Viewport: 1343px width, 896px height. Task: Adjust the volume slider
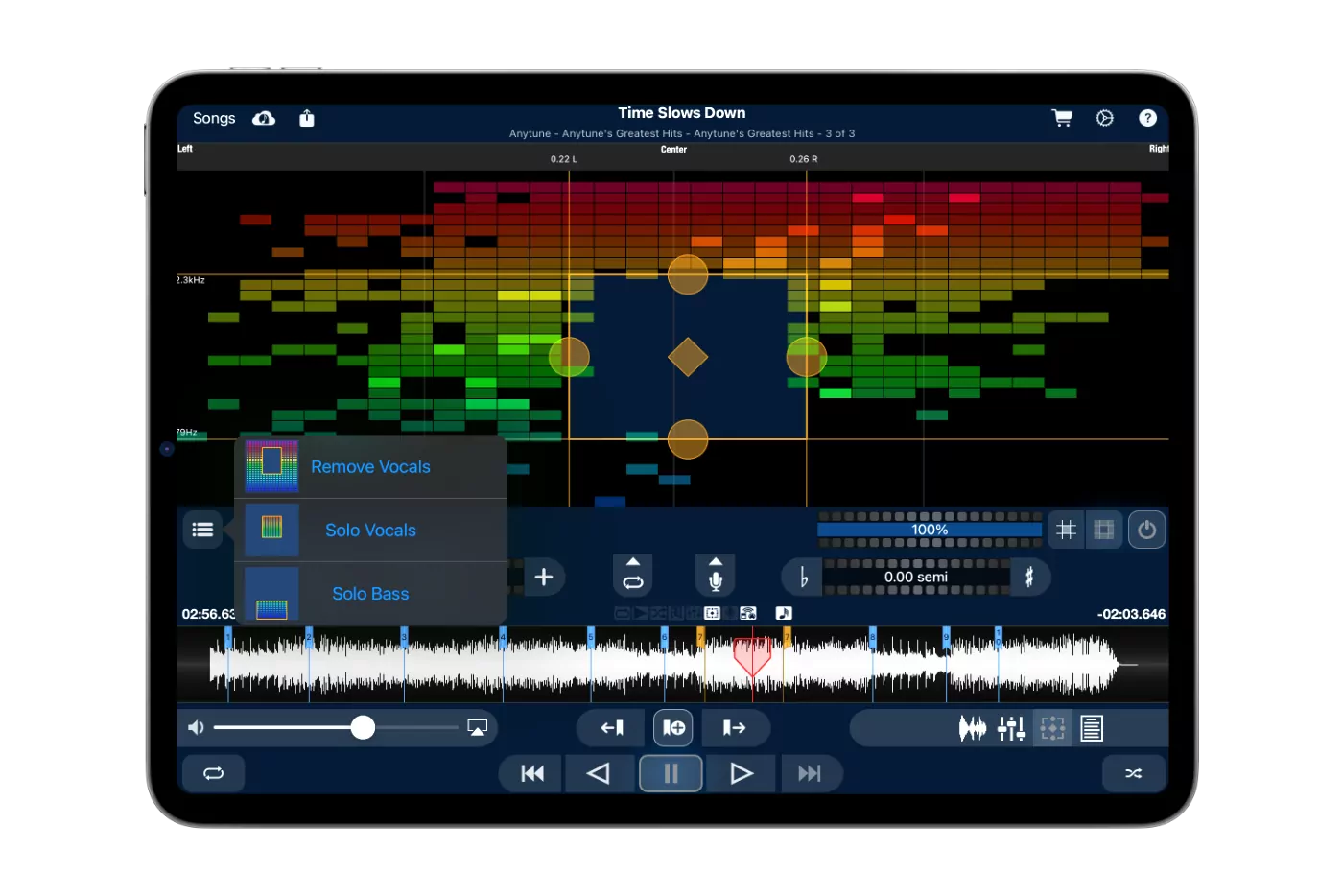tap(363, 727)
